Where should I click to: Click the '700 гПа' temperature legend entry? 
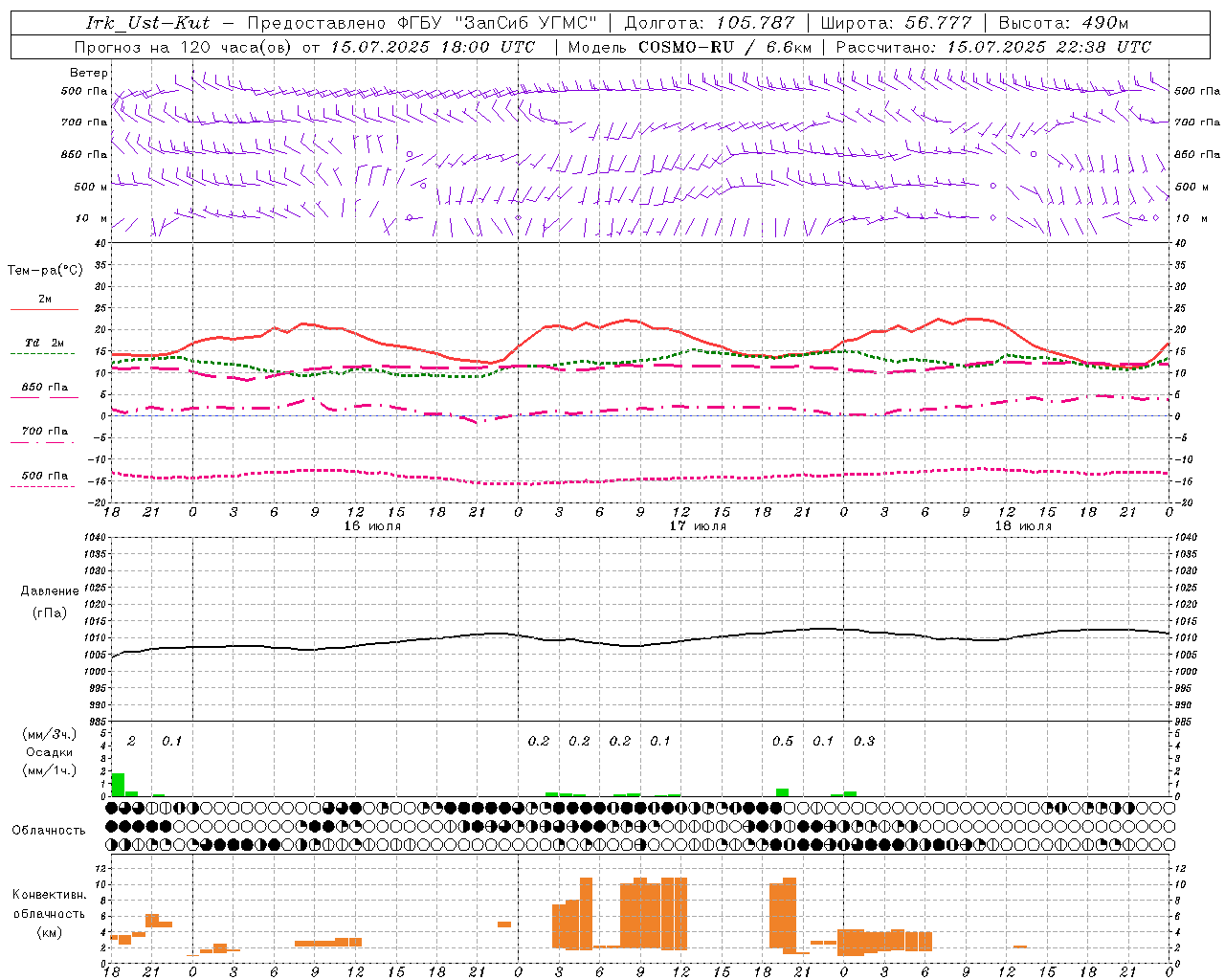point(44,432)
